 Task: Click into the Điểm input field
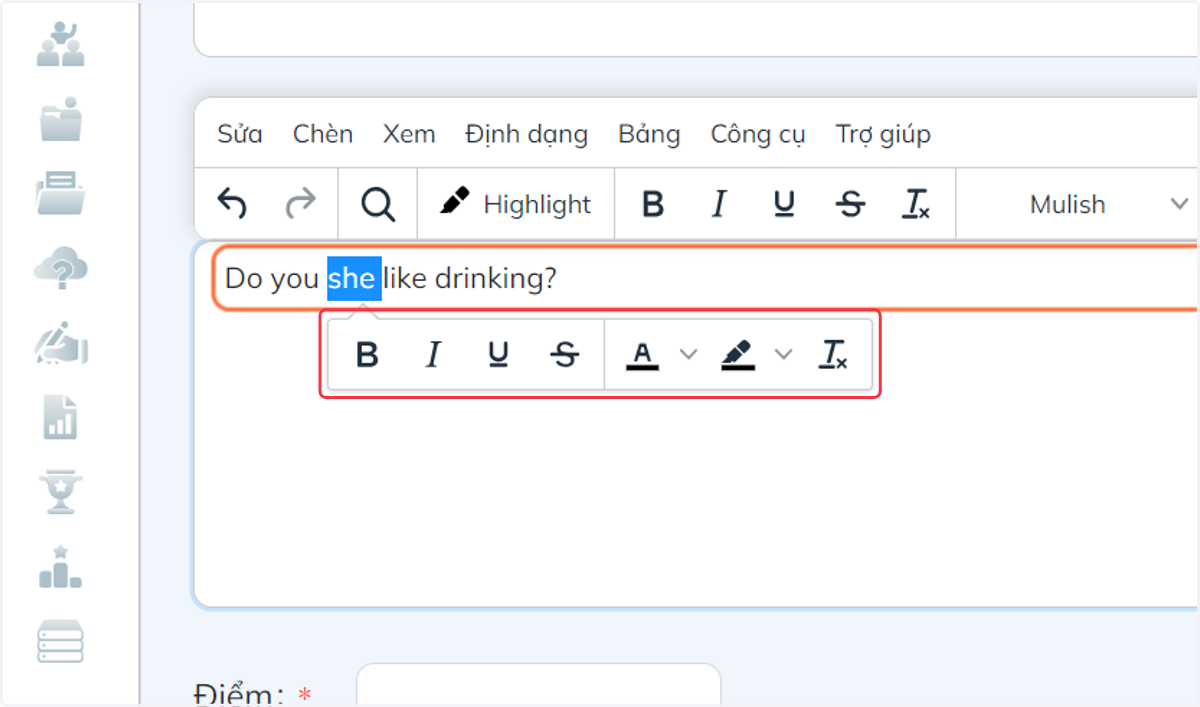[x=538, y=686]
